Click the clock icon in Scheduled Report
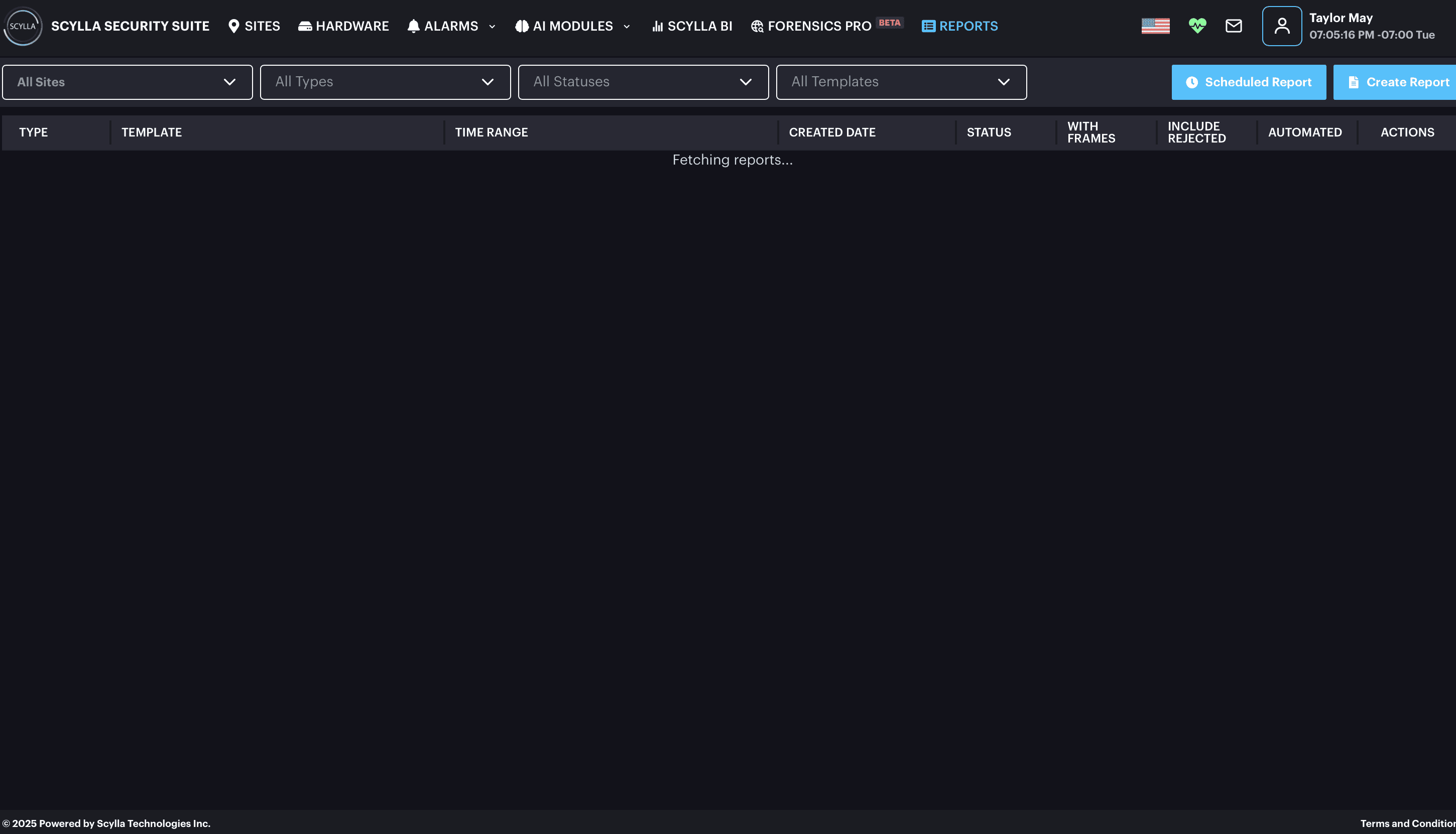This screenshot has width=1456, height=834. tap(1191, 82)
